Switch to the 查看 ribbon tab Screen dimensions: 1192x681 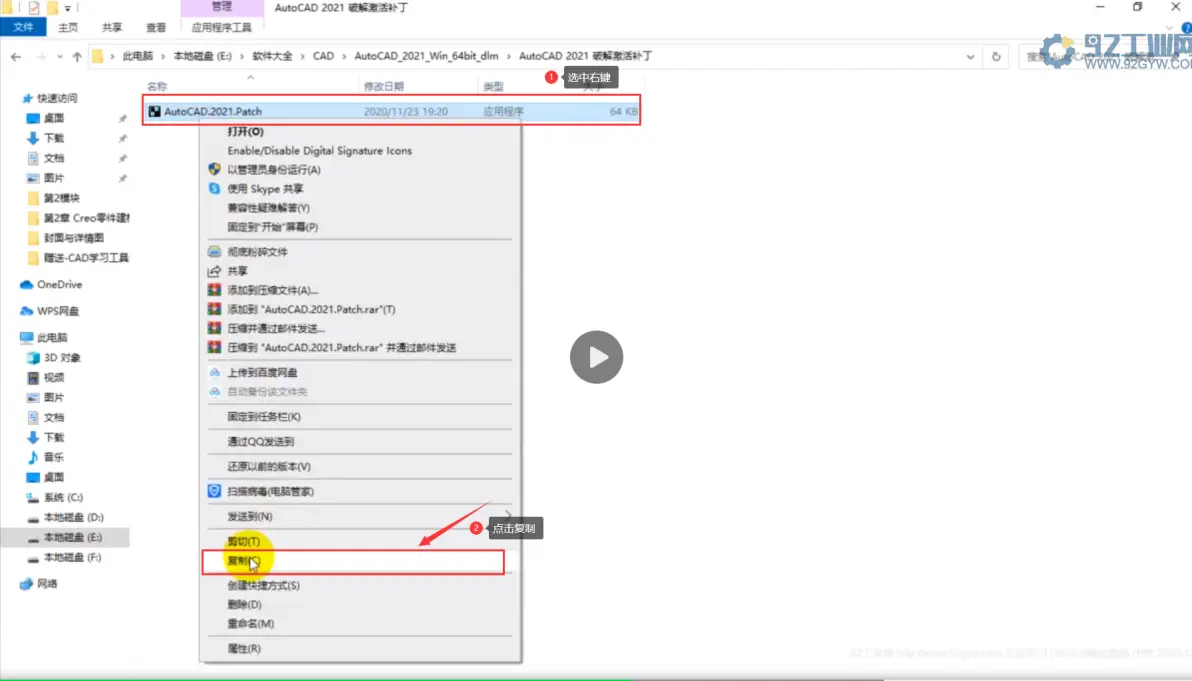click(x=156, y=27)
